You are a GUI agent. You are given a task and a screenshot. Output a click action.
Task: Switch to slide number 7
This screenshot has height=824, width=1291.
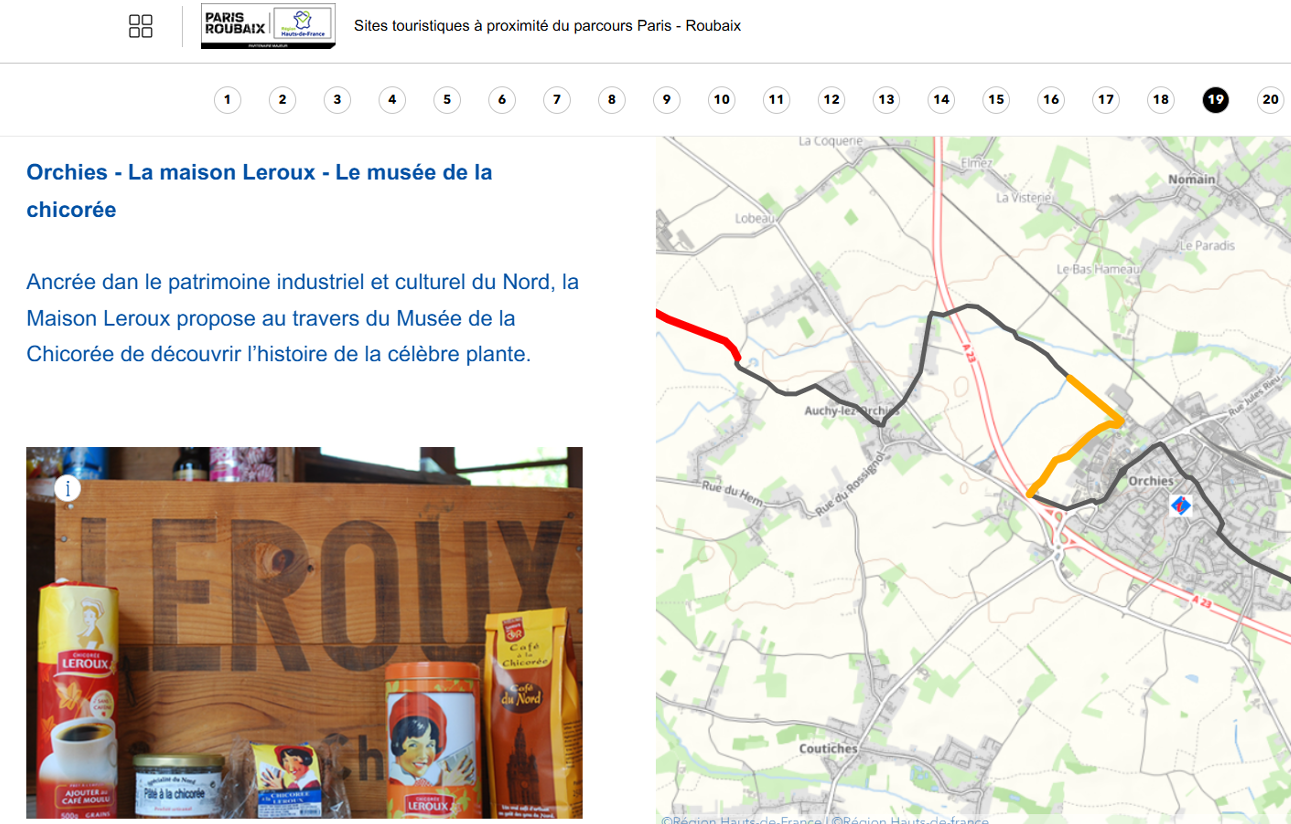556,100
